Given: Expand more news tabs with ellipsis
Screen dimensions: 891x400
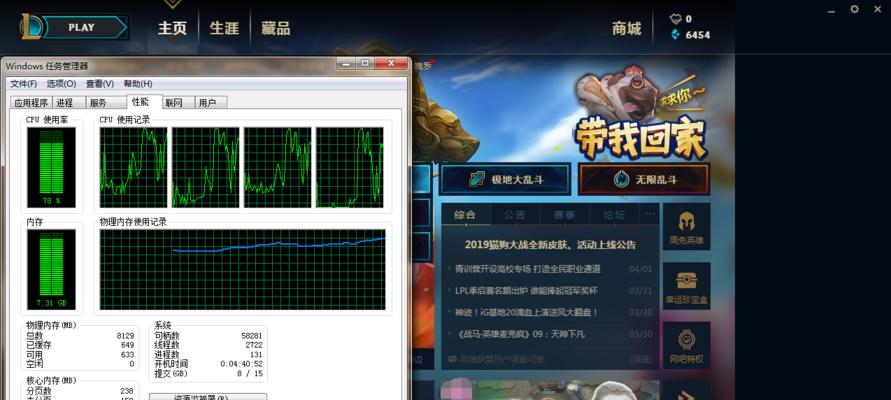Looking at the screenshot, I should click(x=649, y=214).
